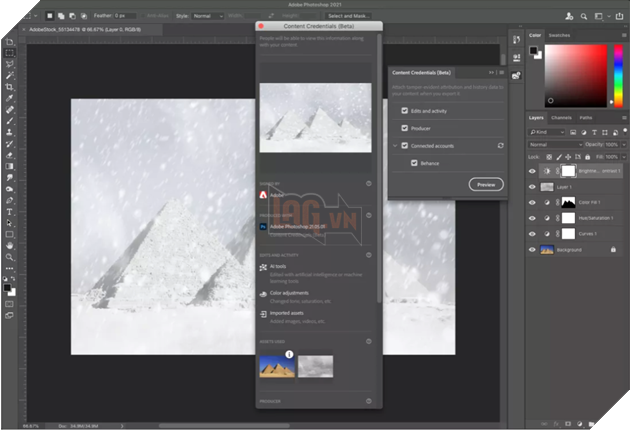Select the Type tool

point(10,212)
